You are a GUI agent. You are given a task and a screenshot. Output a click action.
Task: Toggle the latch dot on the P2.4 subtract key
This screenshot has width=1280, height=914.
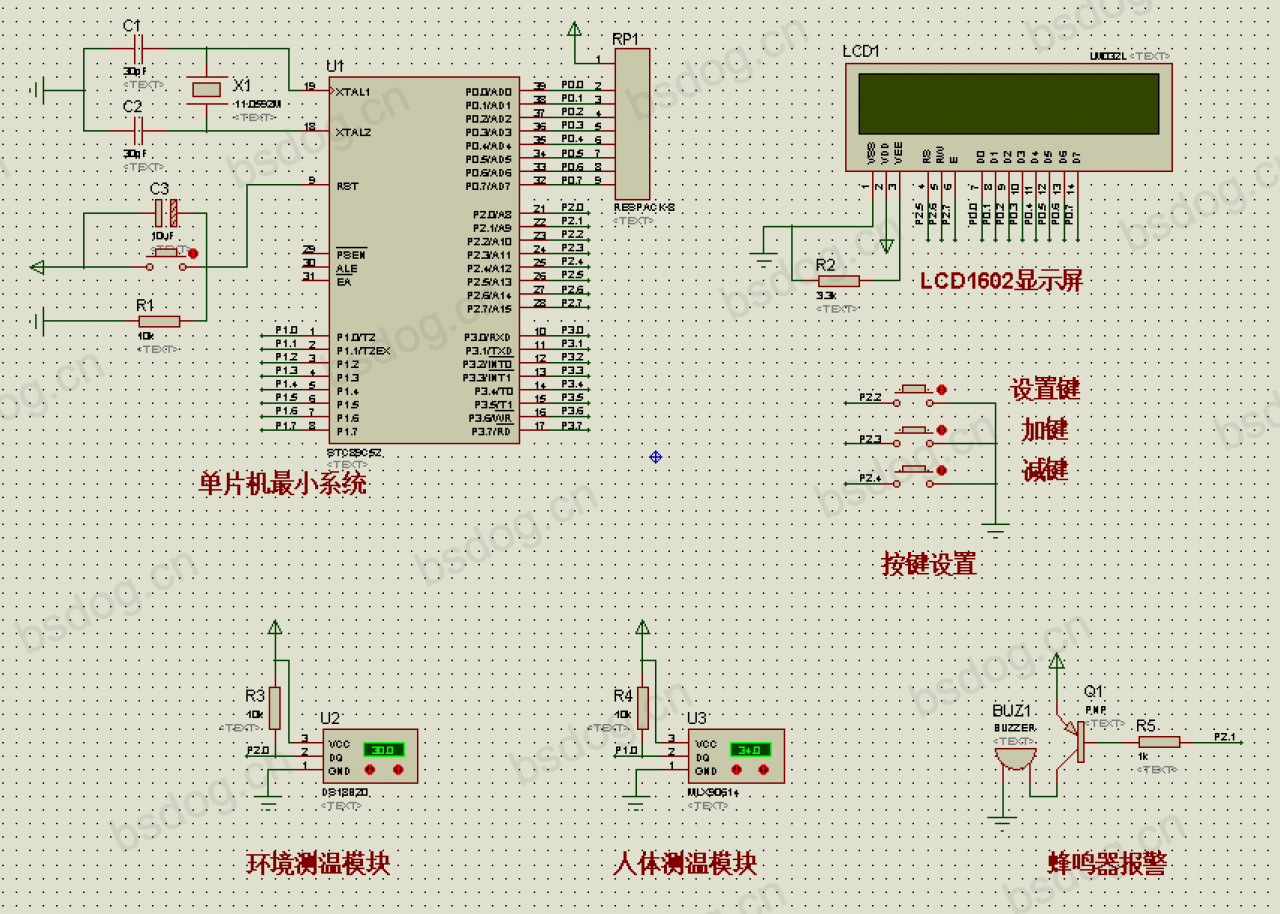[x=941, y=471]
